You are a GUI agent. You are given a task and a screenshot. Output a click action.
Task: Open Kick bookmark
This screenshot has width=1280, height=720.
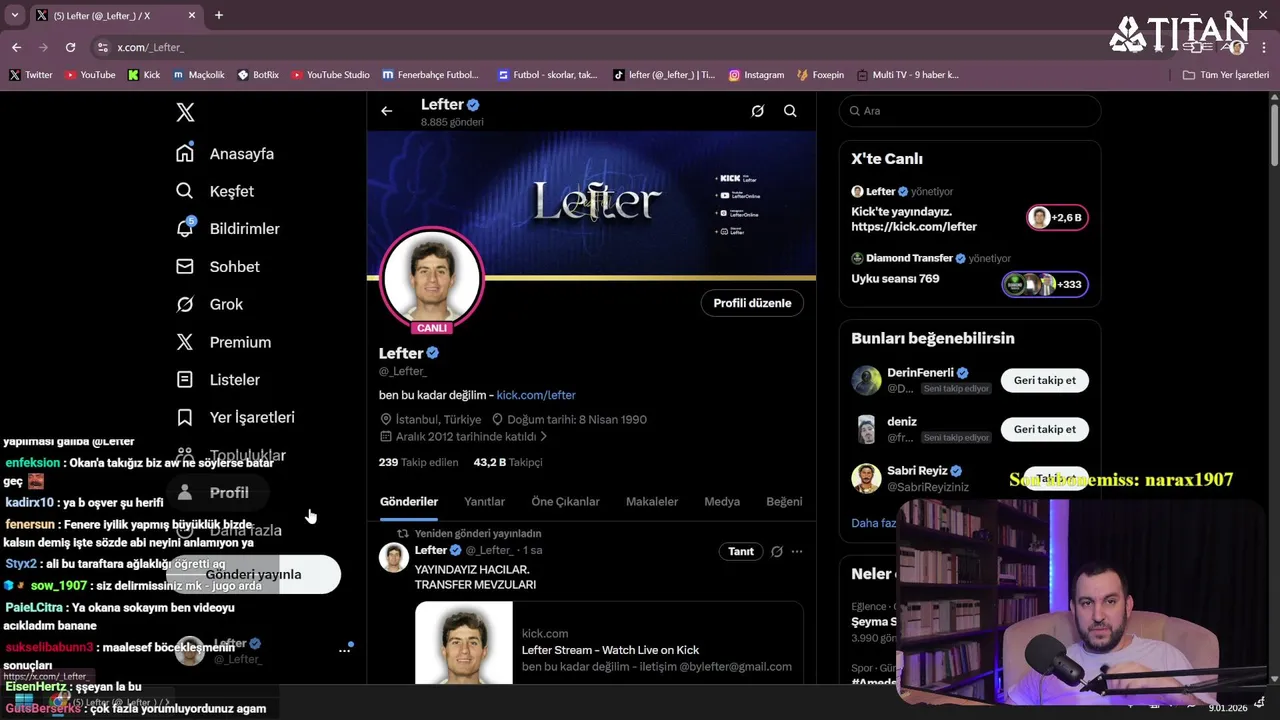coord(144,75)
